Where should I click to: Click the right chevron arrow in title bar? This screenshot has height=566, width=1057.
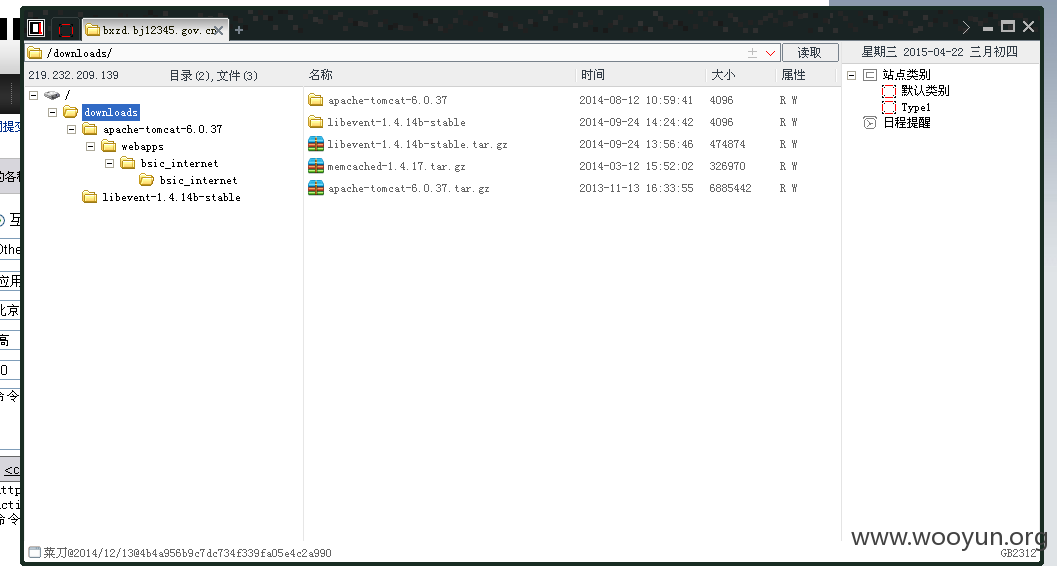click(966, 27)
